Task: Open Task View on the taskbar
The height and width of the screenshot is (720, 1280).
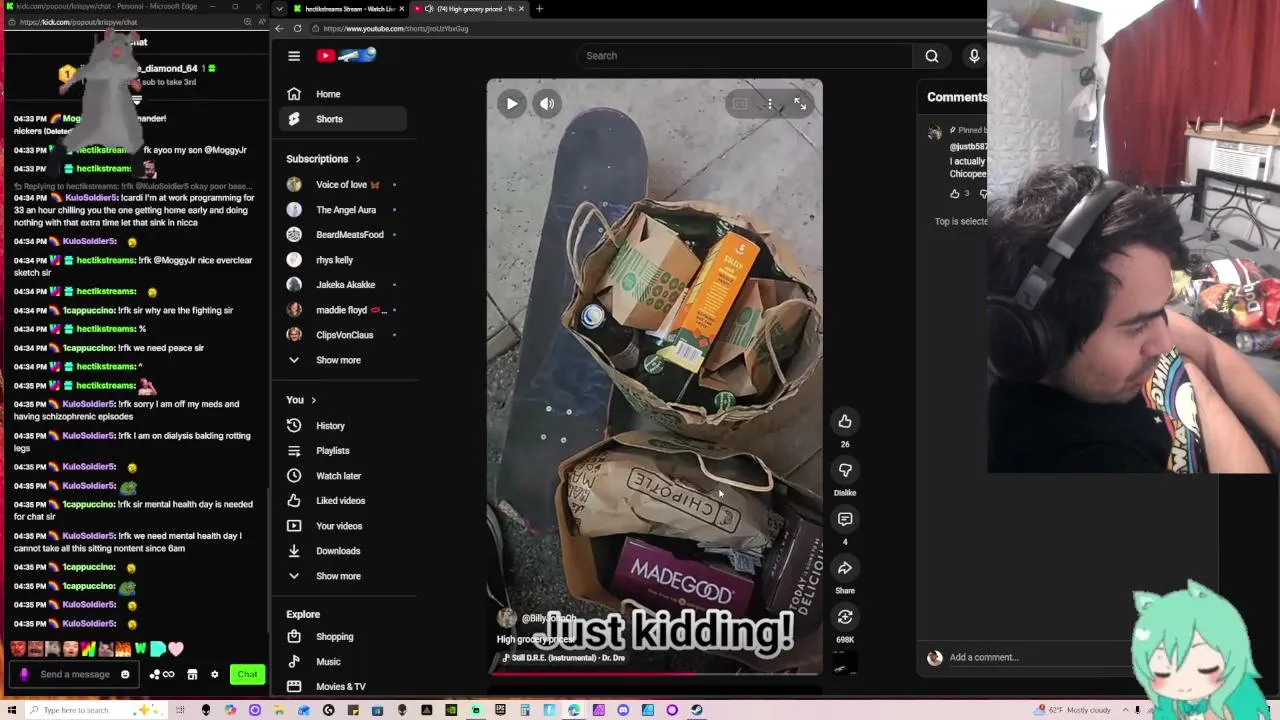Action: (x=180, y=710)
